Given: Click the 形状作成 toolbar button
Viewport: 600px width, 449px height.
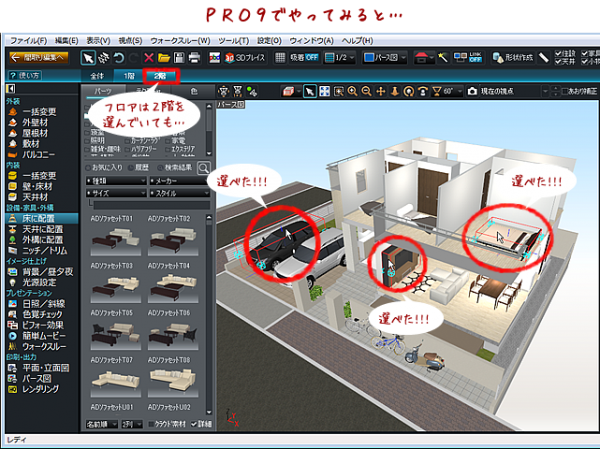Looking at the screenshot, I should click(511, 58).
